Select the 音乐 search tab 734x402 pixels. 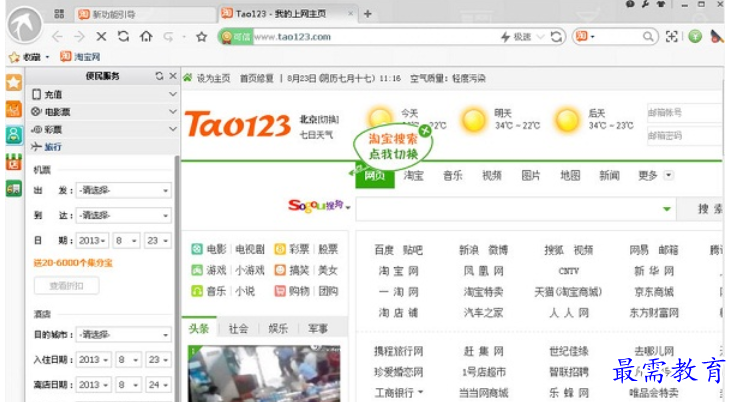point(453,175)
